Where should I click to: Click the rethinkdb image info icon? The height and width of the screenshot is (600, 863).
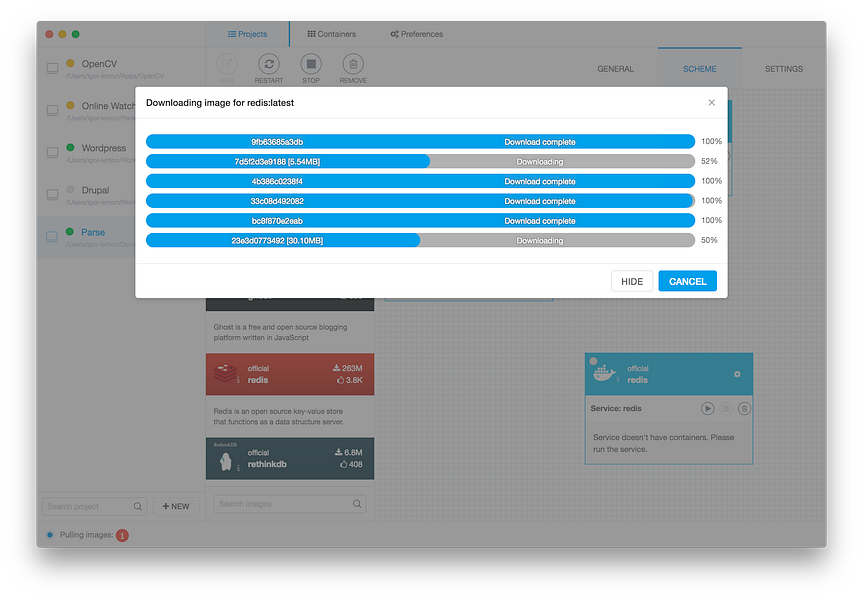click(x=238, y=468)
